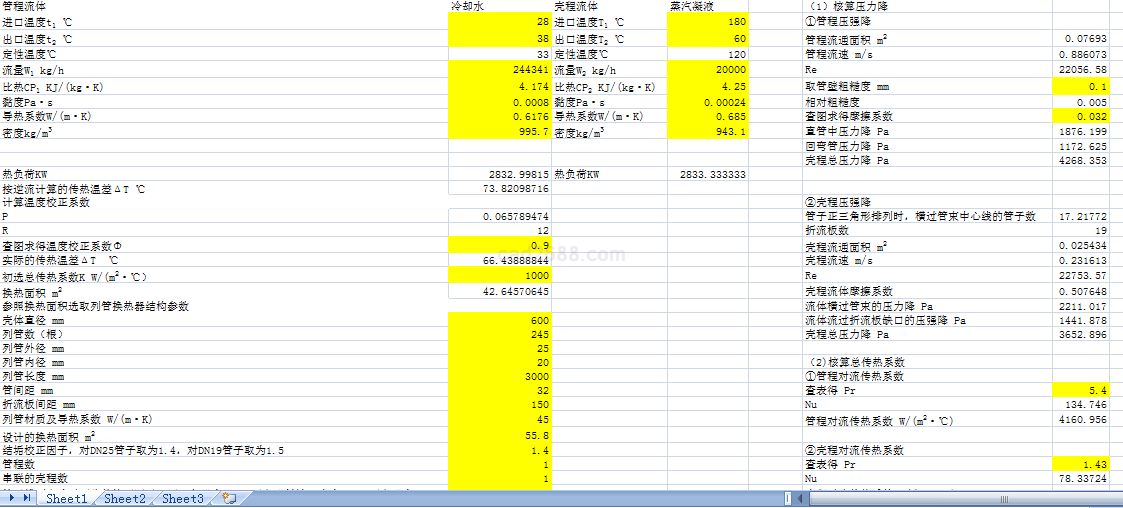Click the 列管数 value cell 245

point(500,334)
